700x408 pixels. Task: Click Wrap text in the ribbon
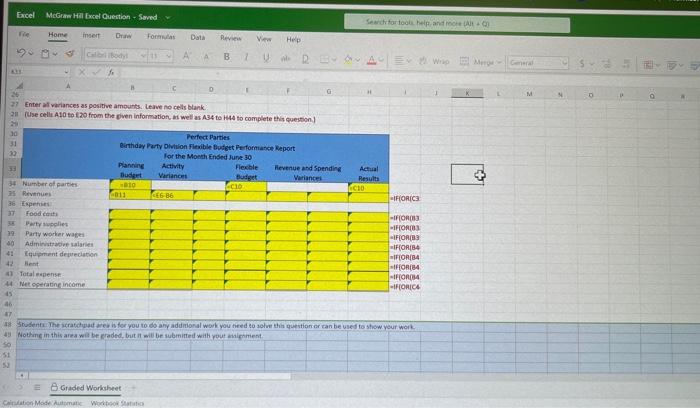[434, 61]
